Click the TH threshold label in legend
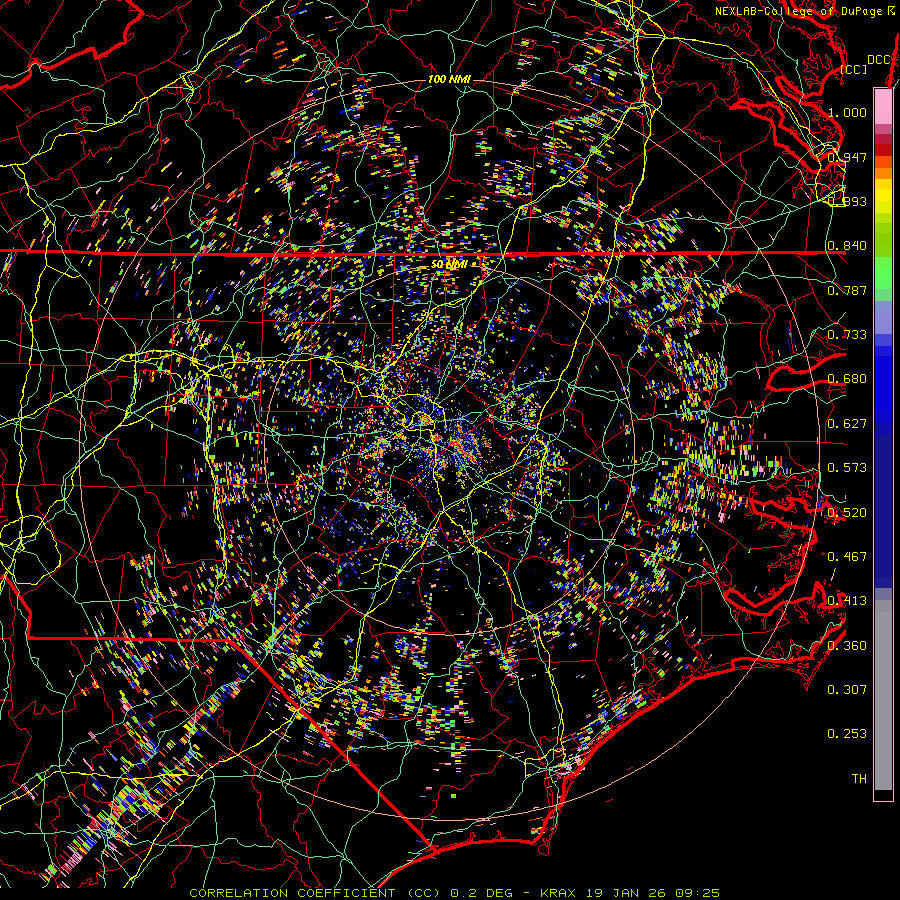 click(x=859, y=779)
